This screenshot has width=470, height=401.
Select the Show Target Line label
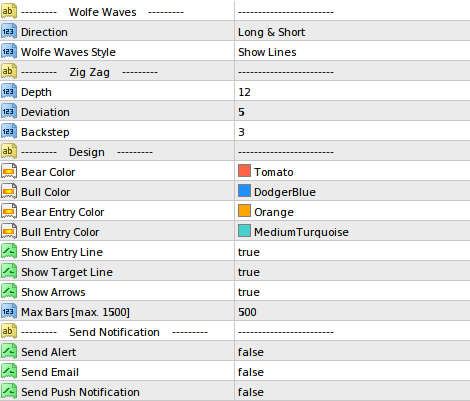coord(67,272)
